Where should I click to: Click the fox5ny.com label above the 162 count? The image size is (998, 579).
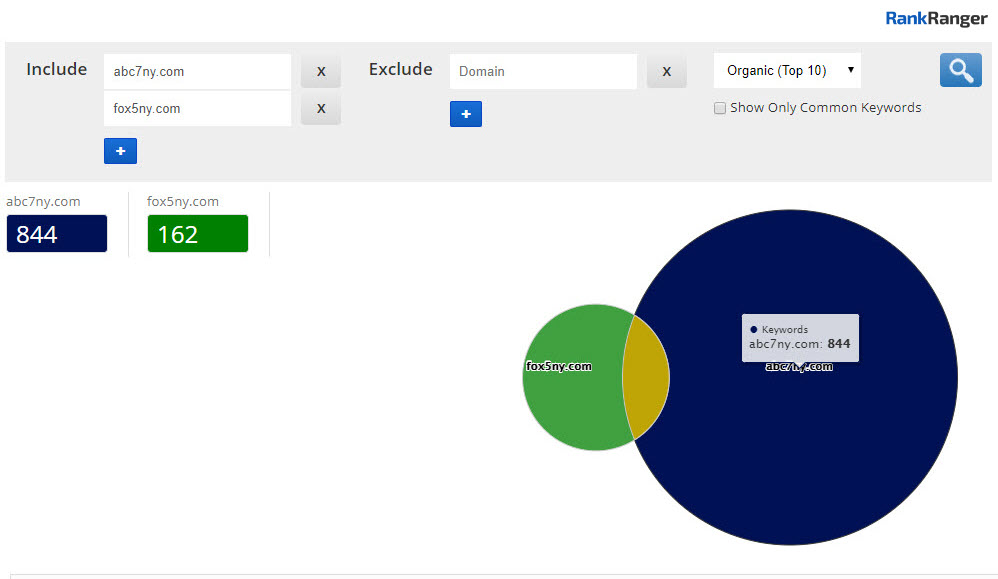tap(183, 201)
